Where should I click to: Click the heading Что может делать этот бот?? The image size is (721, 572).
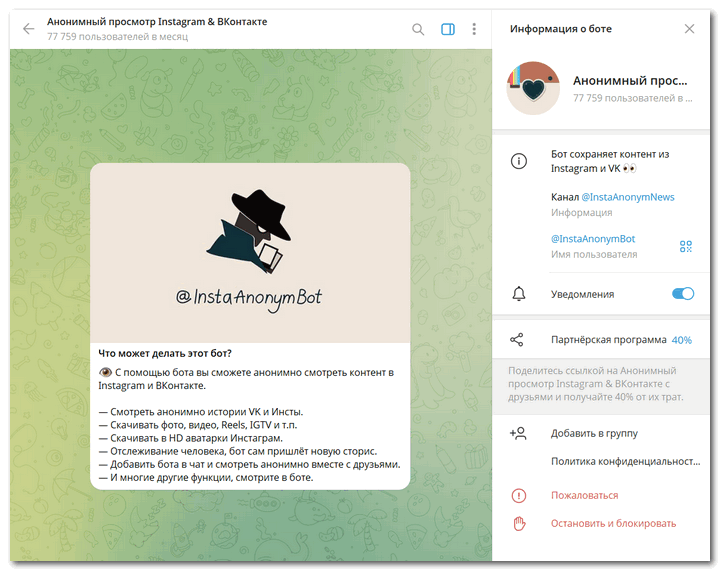click(x=165, y=354)
